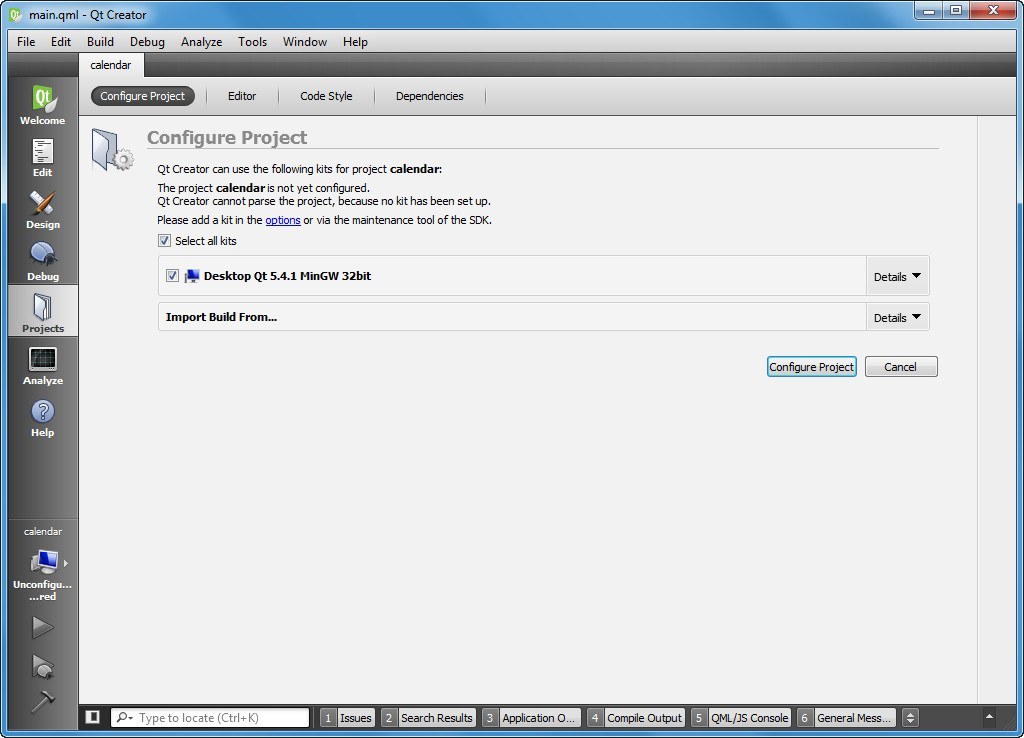This screenshot has height=738, width=1024.
Task: Open the Welcome mode
Action: pyautogui.click(x=42, y=104)
